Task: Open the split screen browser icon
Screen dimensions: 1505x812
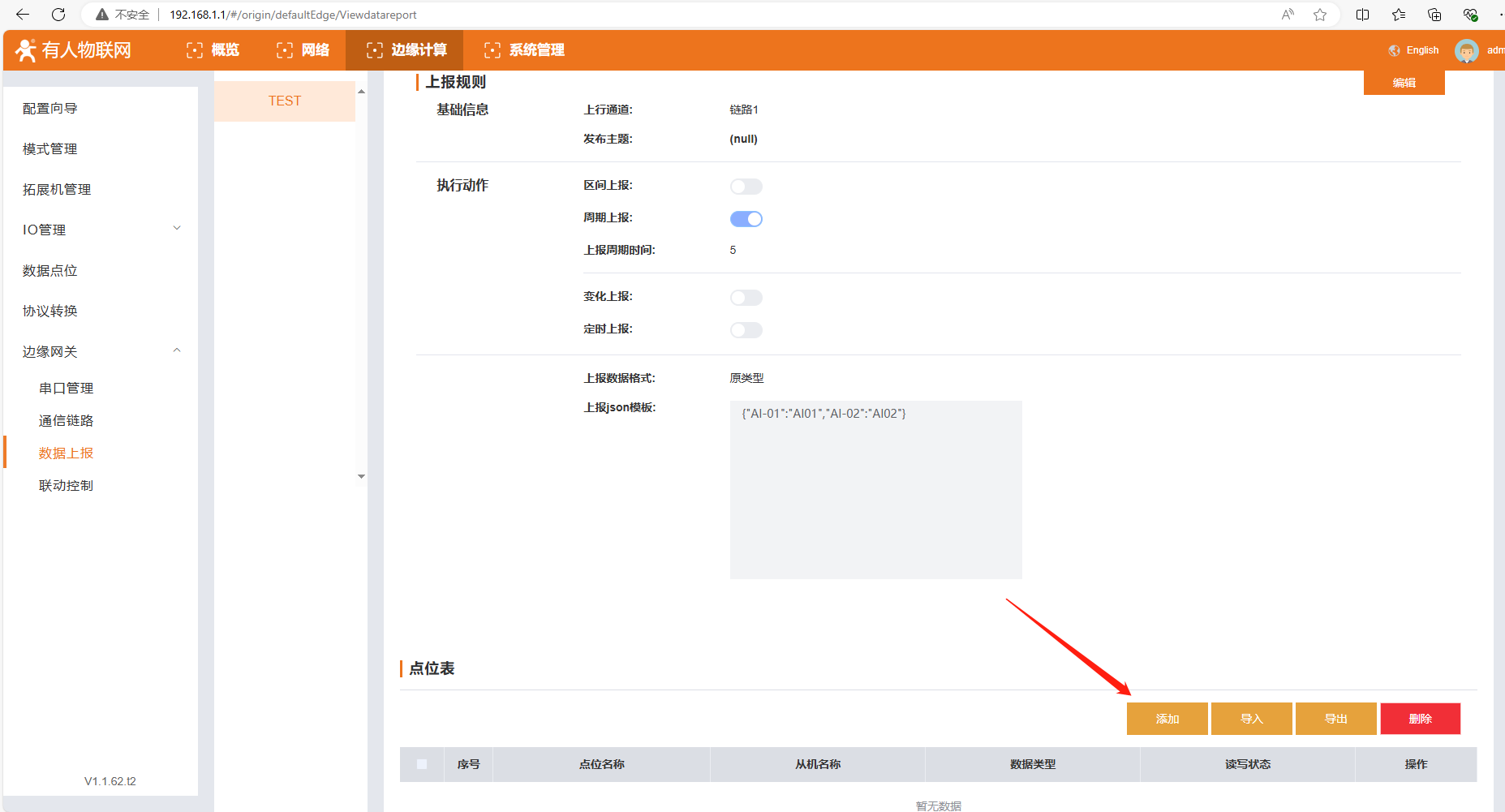Action: [1362, 15]
